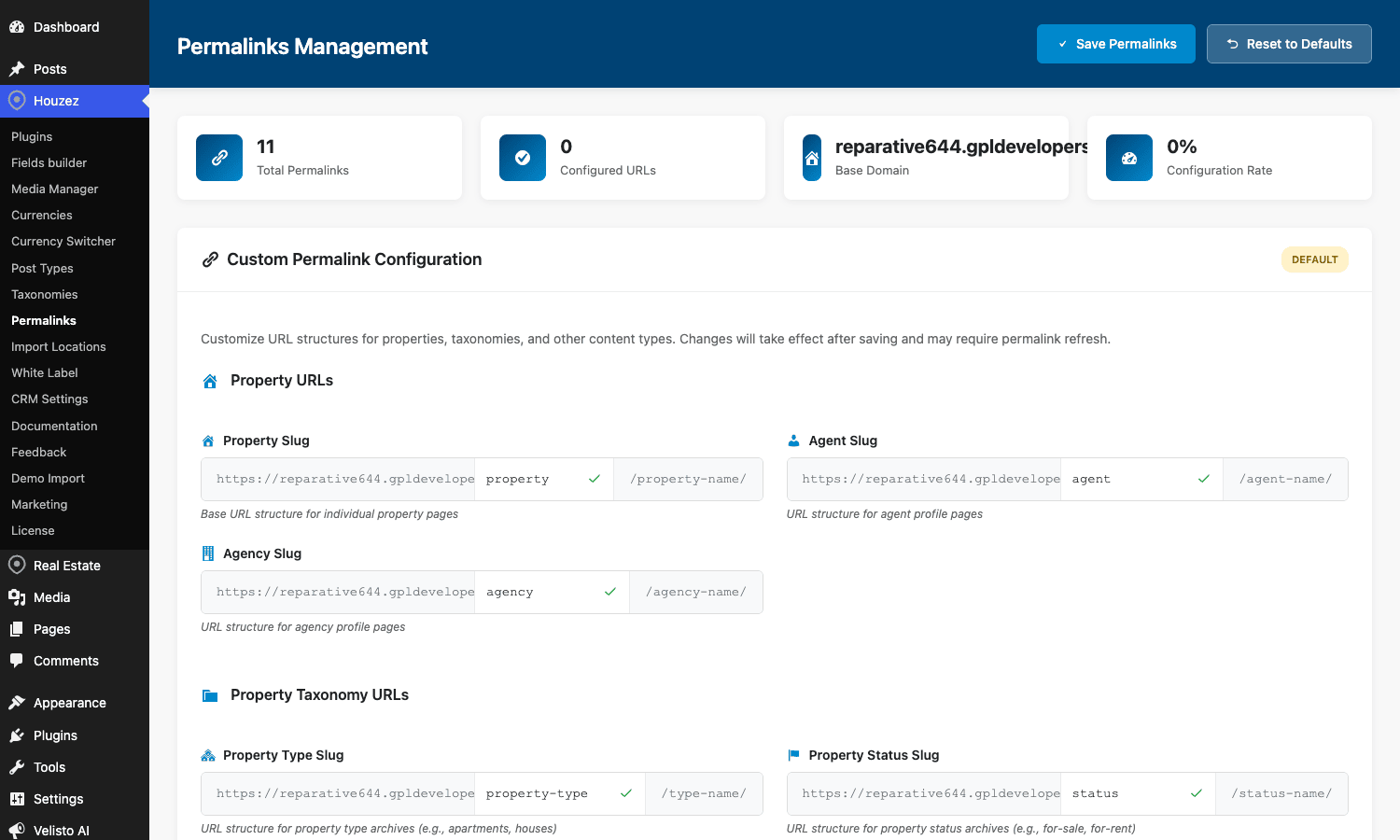Click the Settings sliders icon

coord(17,799)
